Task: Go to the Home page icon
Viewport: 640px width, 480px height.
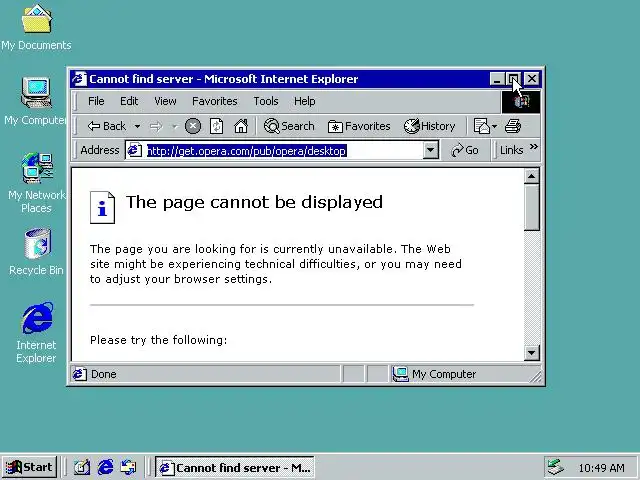Action: tap(241, 126)
